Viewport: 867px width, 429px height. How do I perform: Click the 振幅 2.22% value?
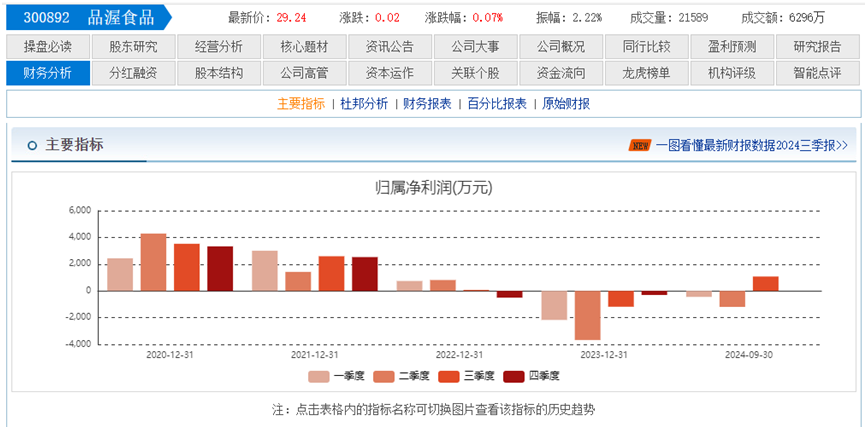pyautogui.click(x=586, y=18)
